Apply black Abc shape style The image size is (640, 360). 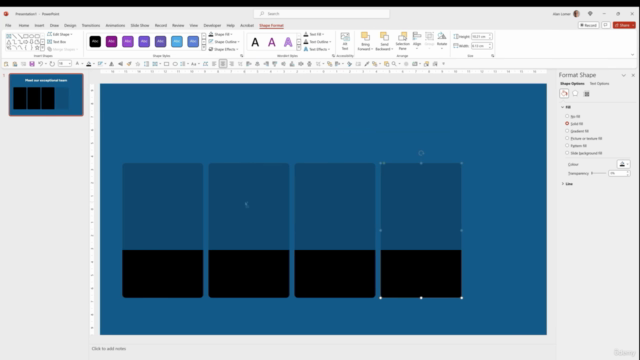[x=95, y=41]
